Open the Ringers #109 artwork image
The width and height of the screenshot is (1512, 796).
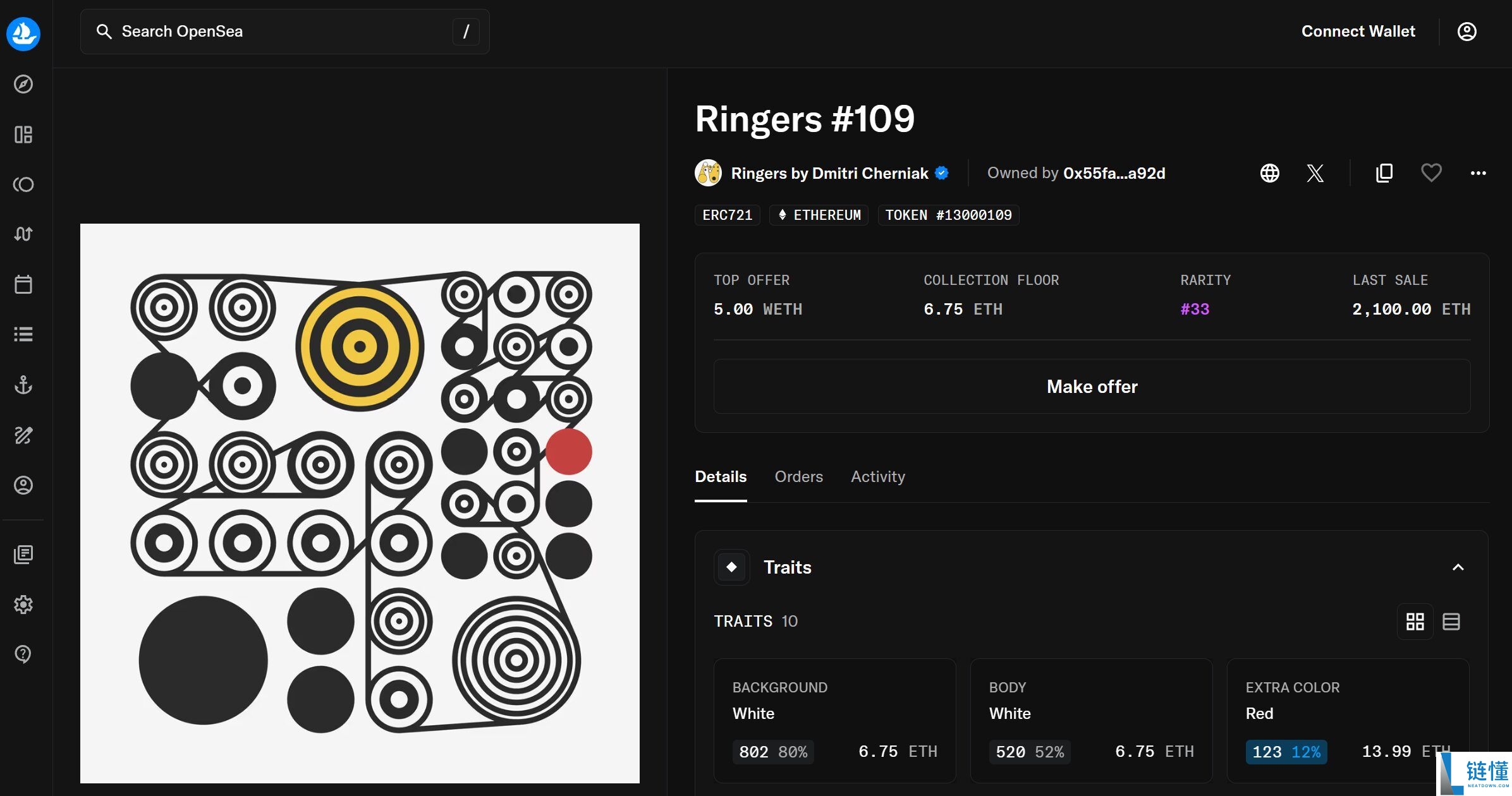coord(360,504)
